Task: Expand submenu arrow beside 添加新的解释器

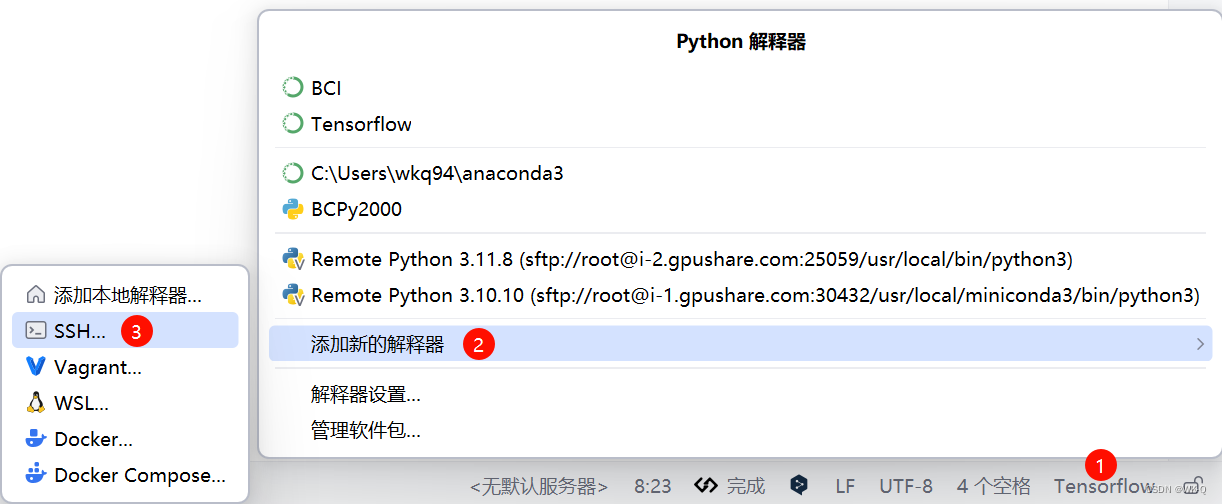Action: 1200,344
